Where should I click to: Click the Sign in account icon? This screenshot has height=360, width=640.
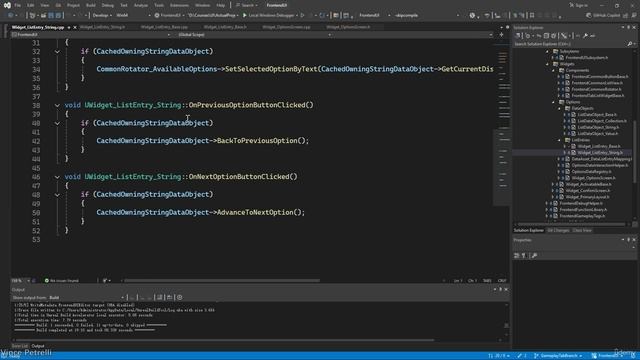[x=571, y=5]
